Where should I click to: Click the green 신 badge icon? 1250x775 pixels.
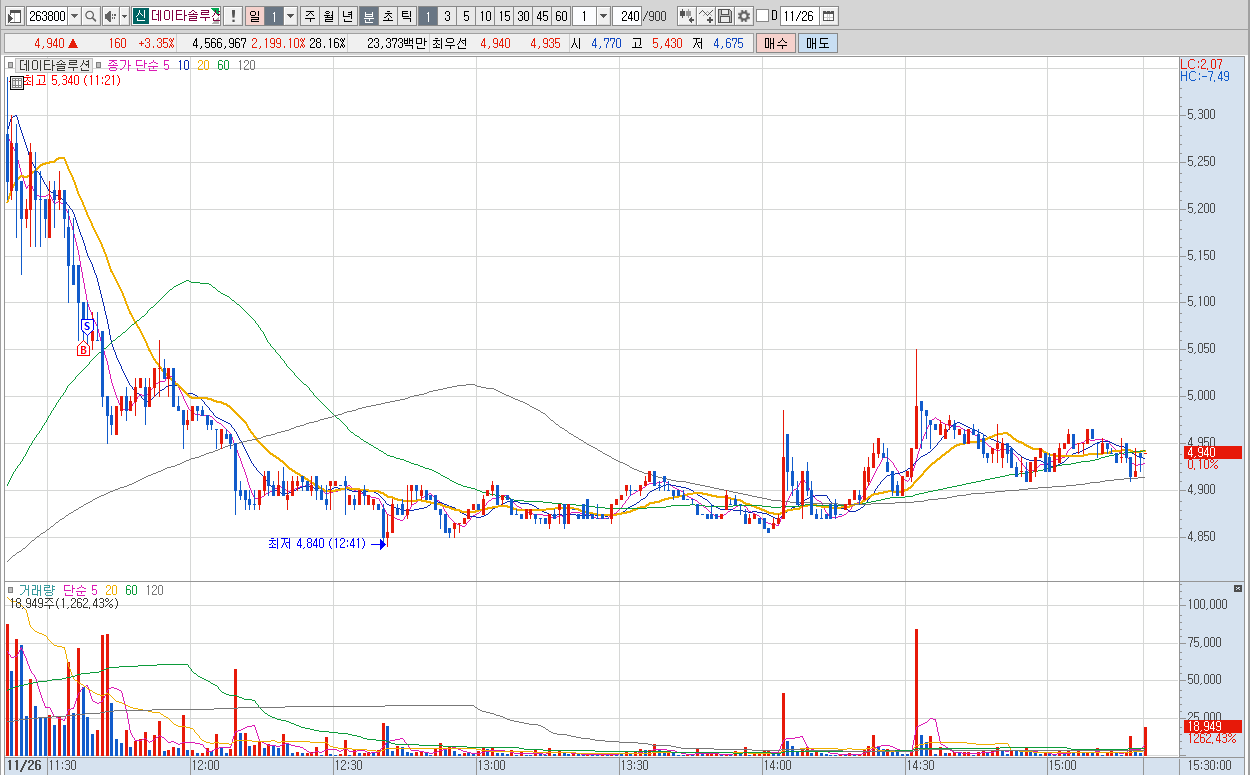pyautogui.click(x=140, y=16)
